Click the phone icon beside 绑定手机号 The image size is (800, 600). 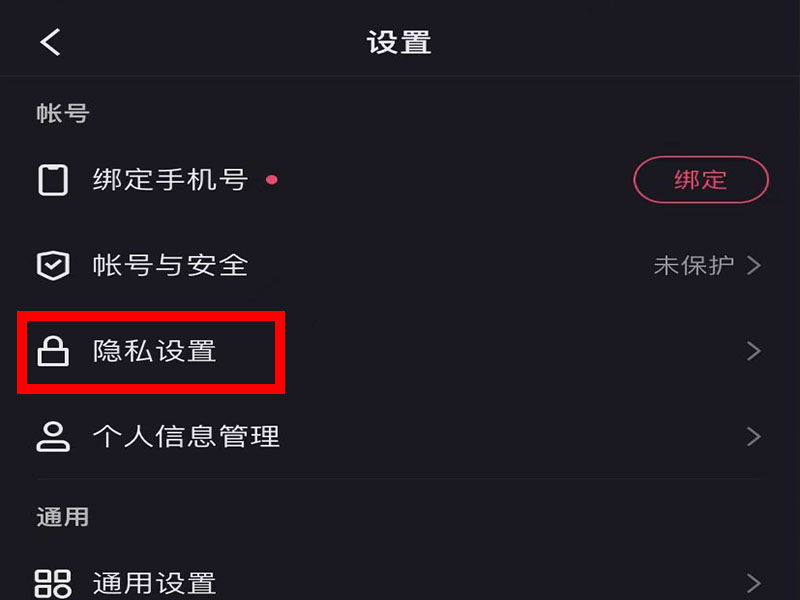point(53,180)
